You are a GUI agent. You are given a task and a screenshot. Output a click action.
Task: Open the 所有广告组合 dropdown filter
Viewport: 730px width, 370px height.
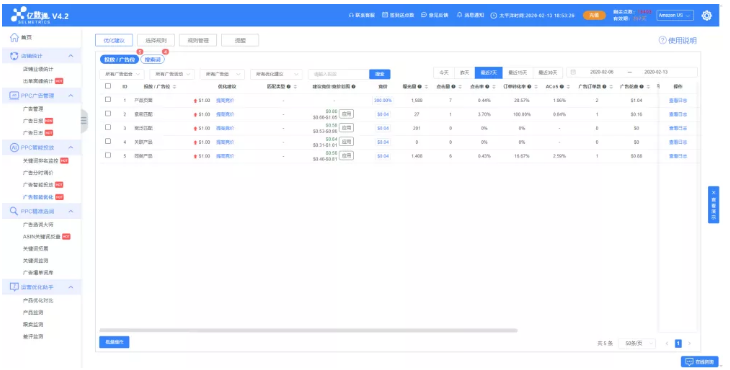click(x=122, y=74)
